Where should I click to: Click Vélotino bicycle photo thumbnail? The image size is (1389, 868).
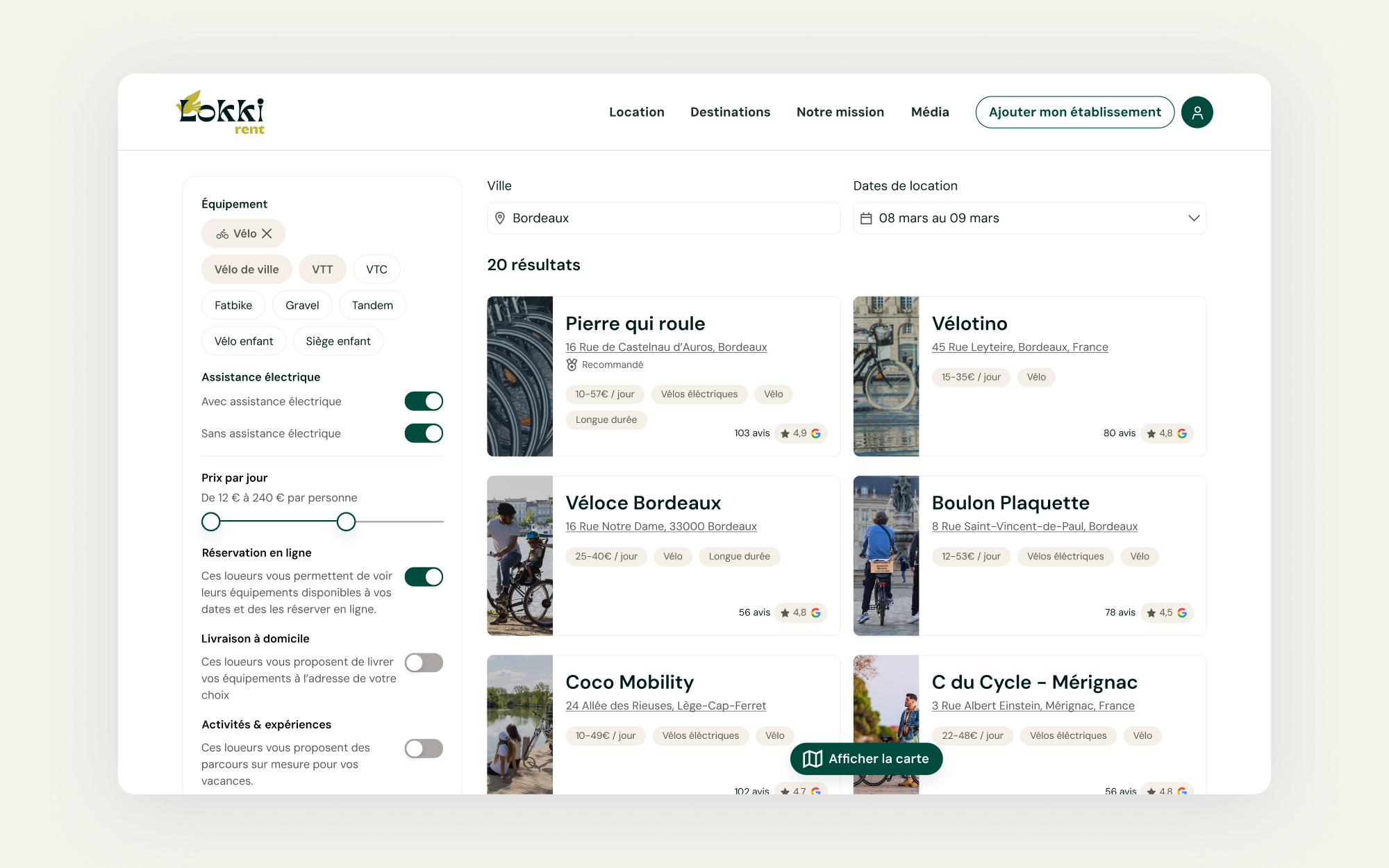[x=886, y=376]
